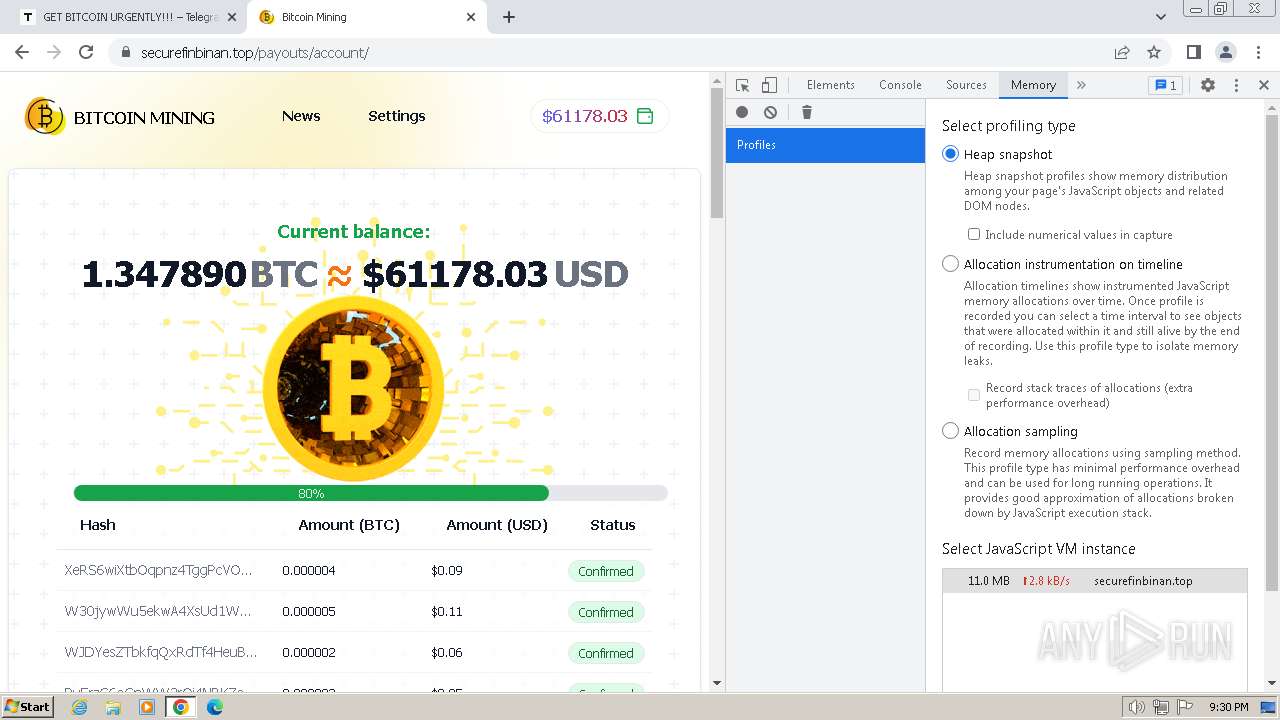
Task: Select Heap snapshot profiling type
Action: point(950,154)
